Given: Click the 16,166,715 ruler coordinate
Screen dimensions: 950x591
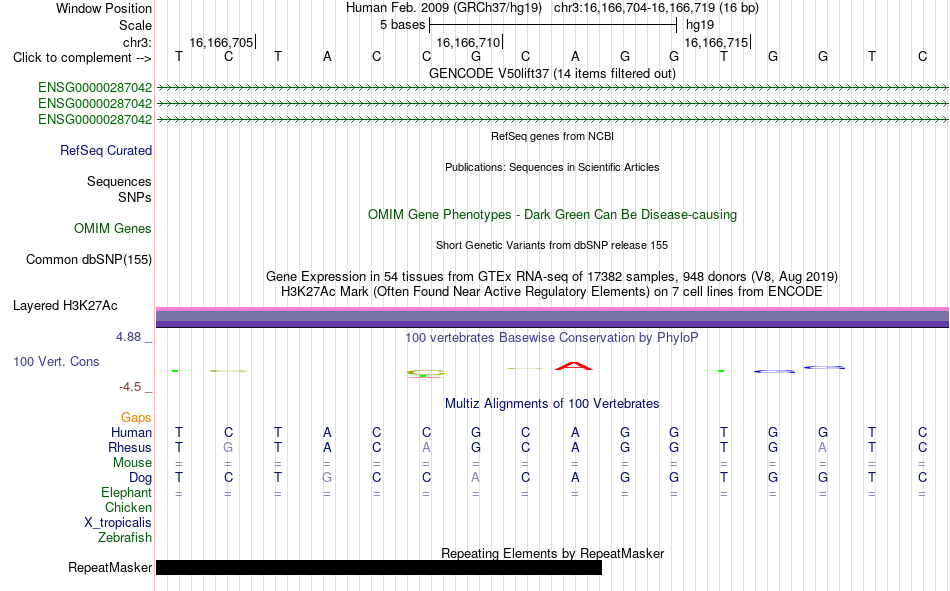Looking at the screenshot, I should tap(716, 42).
